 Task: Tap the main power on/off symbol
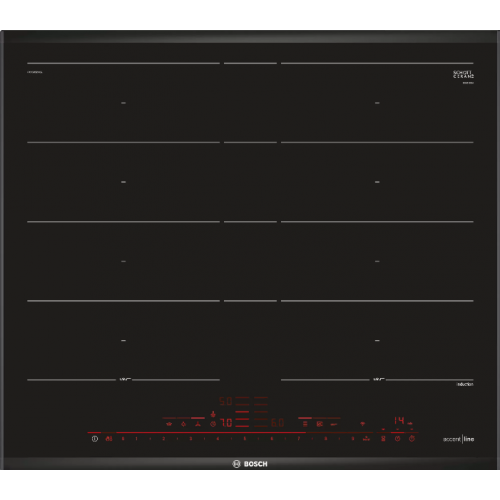tap(95, 439)
